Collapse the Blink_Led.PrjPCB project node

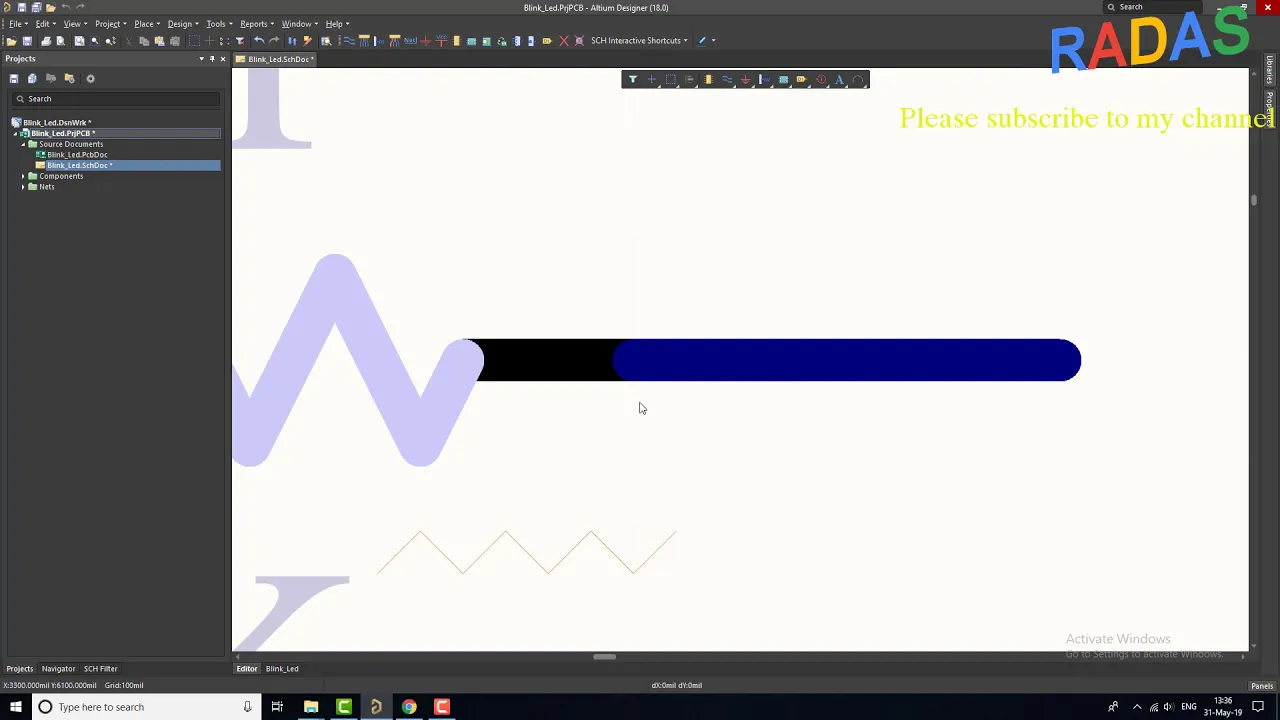click(x=15, y=133)
